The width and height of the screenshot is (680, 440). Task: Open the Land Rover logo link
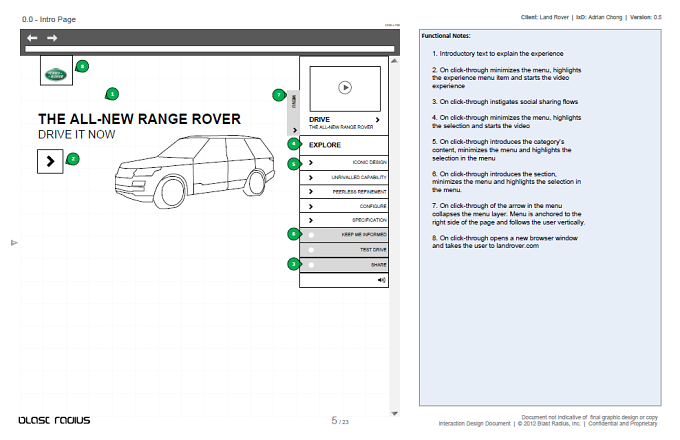click(56, 71)
